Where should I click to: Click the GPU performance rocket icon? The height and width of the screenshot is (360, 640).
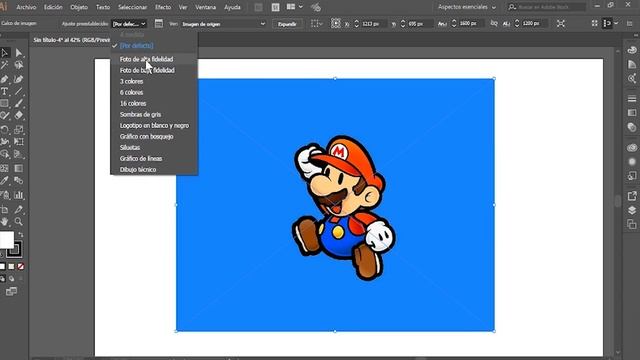click(x=316, y=7)
